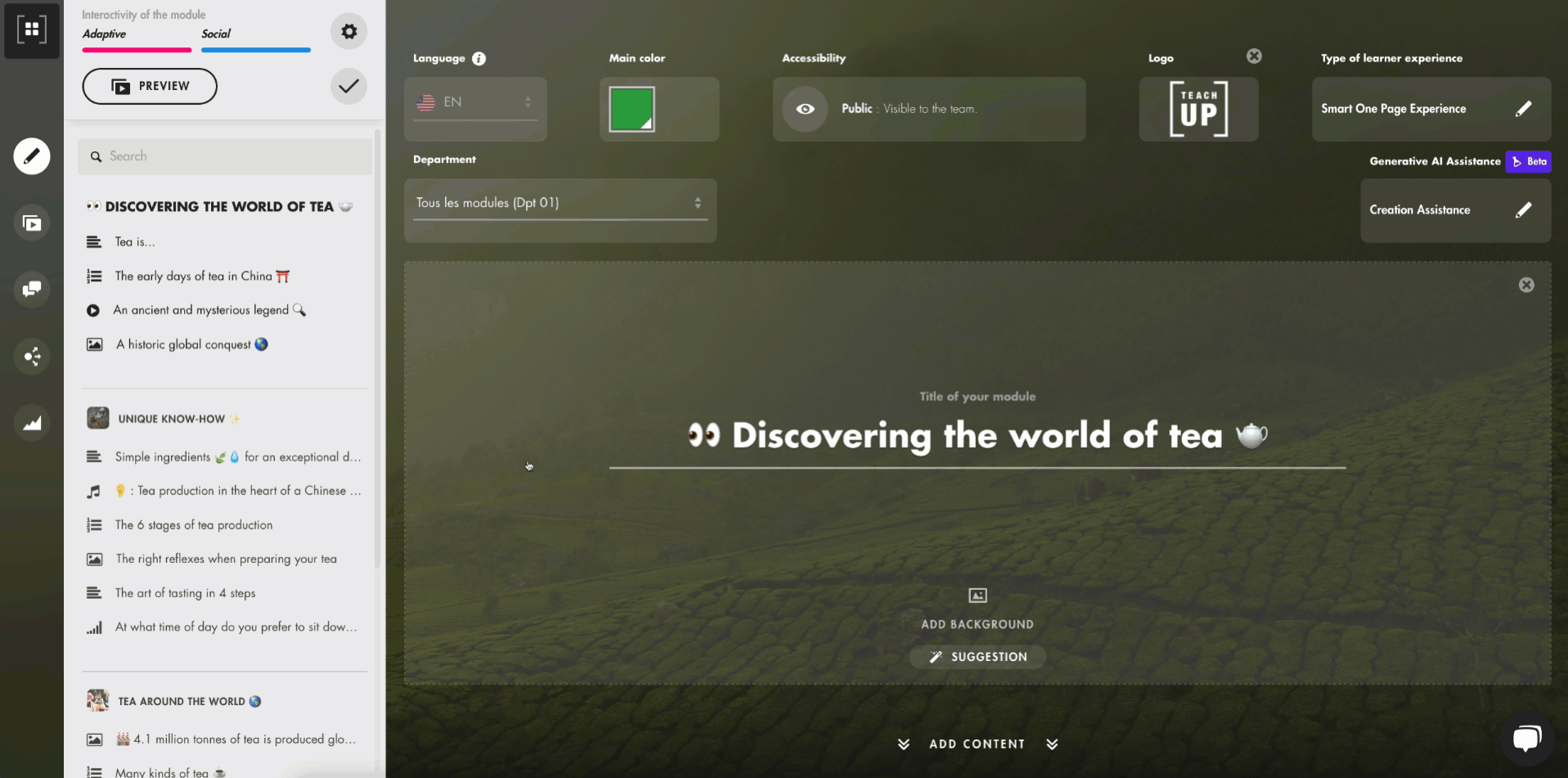Toggle the Public visibility eye icon
Viewport: 1568px width, 778px height.
click(x=805, y=109)
